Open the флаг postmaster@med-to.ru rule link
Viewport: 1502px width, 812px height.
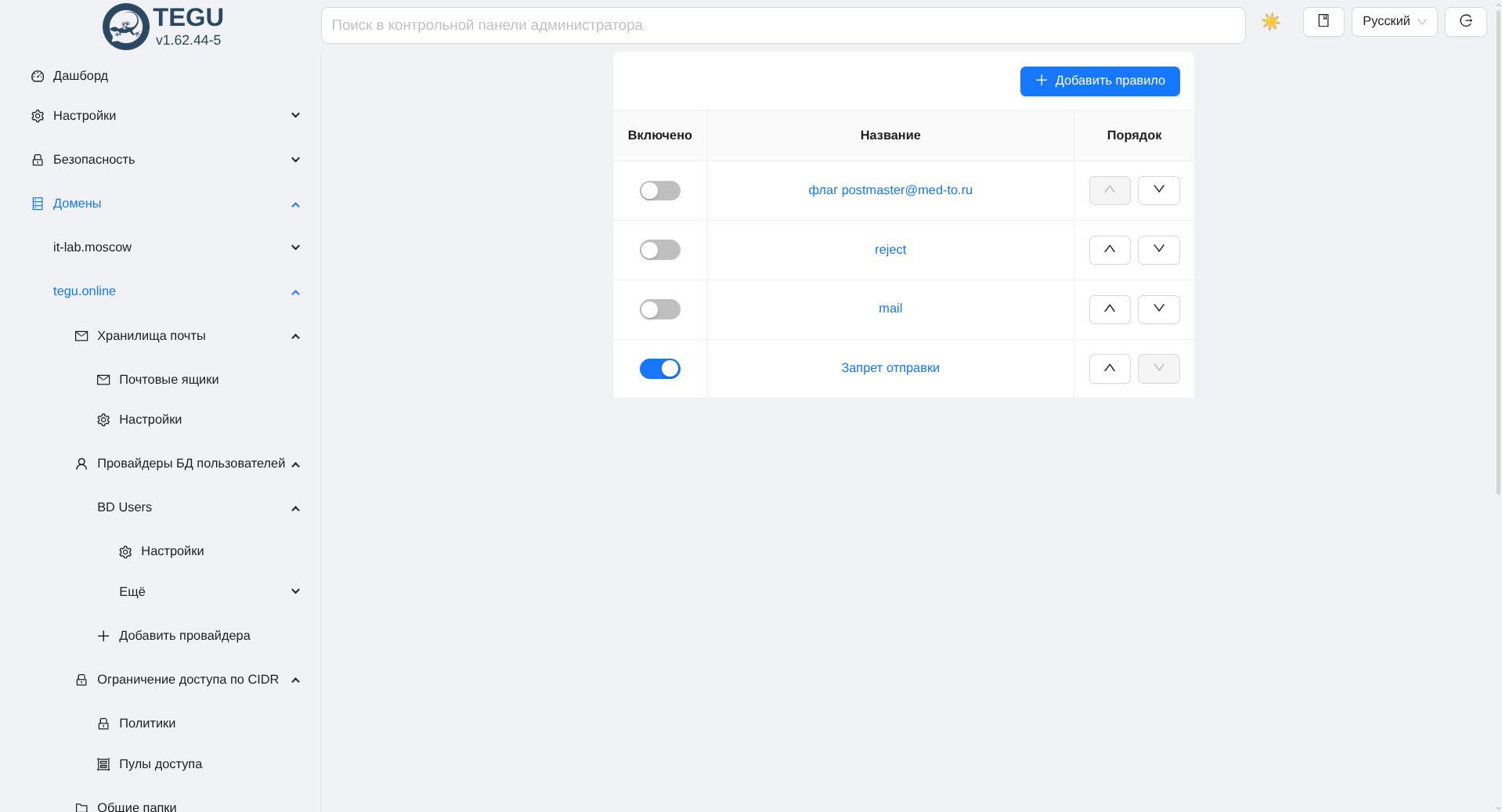click(x=890, y=190)
